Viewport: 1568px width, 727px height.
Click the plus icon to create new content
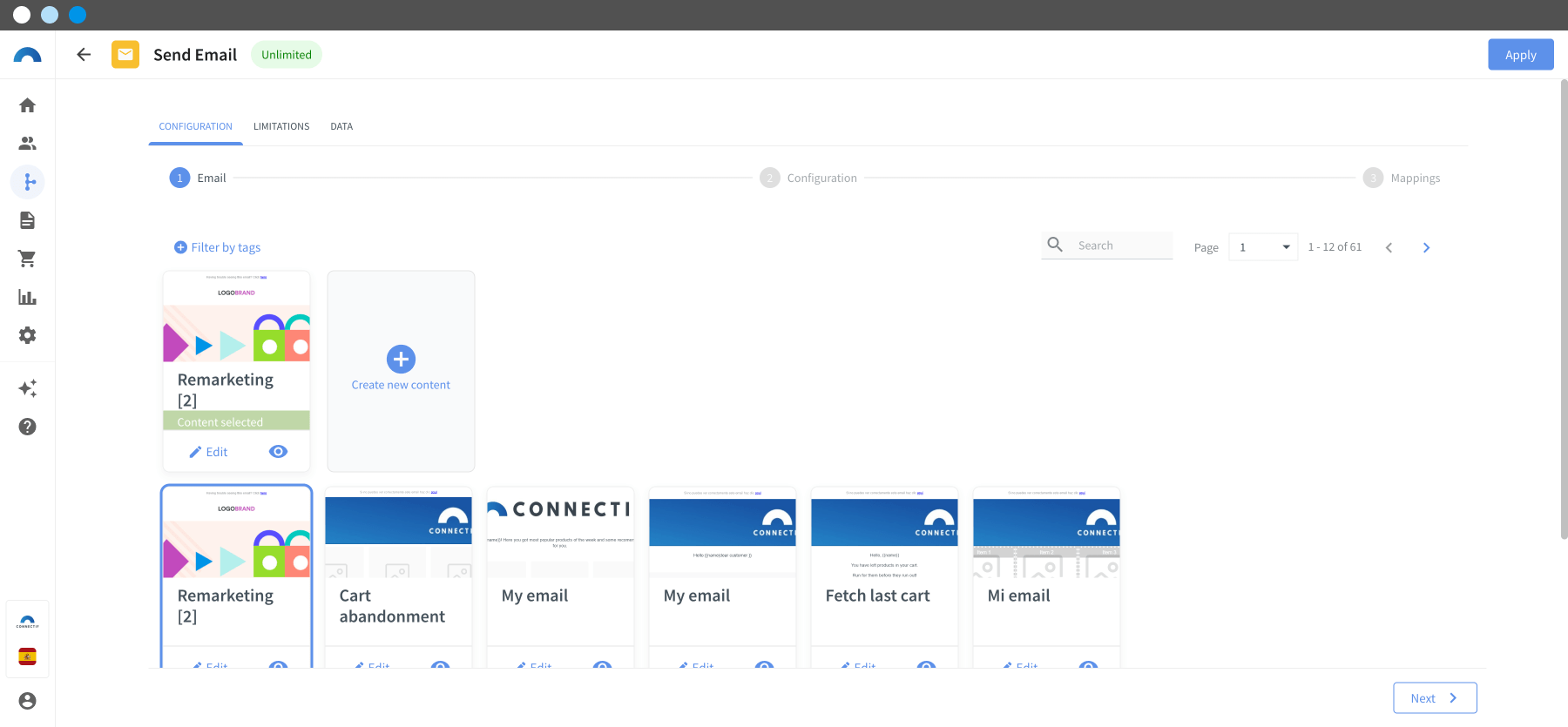pyautogui.click(x=401, y=359)
